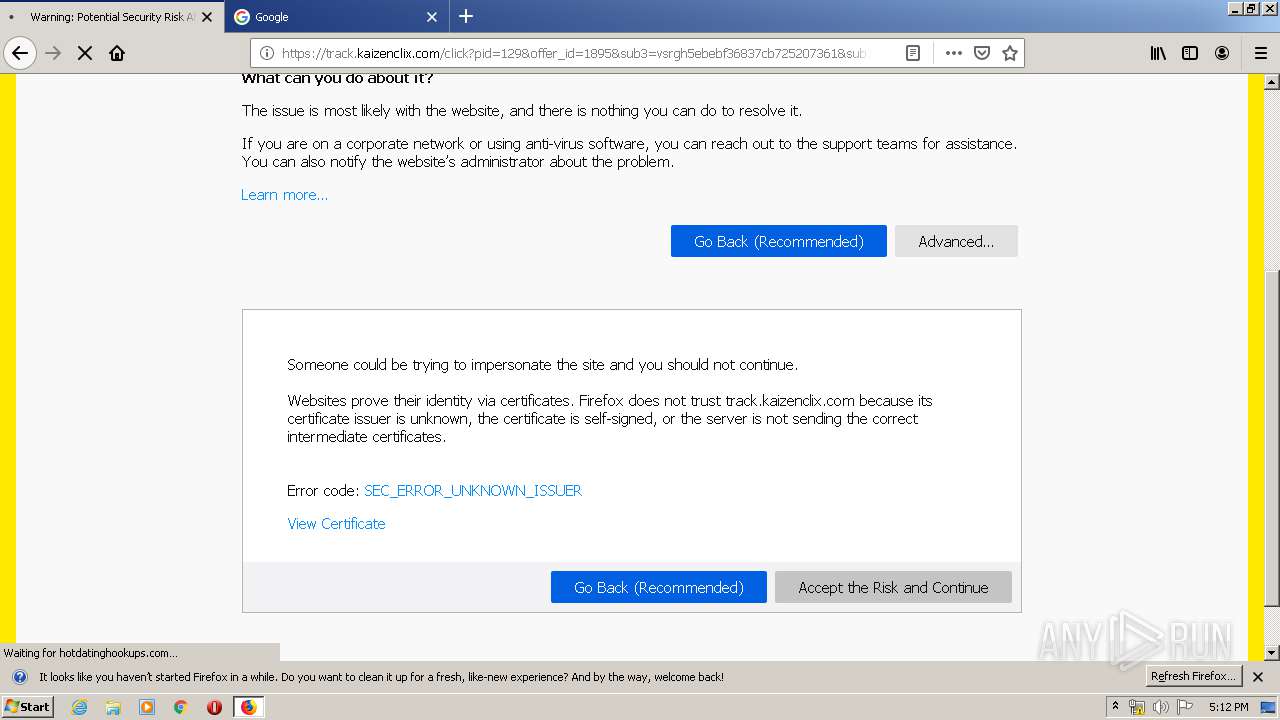
Task: Click scrollbar down arrow
Action: (x=1272, y=653)
